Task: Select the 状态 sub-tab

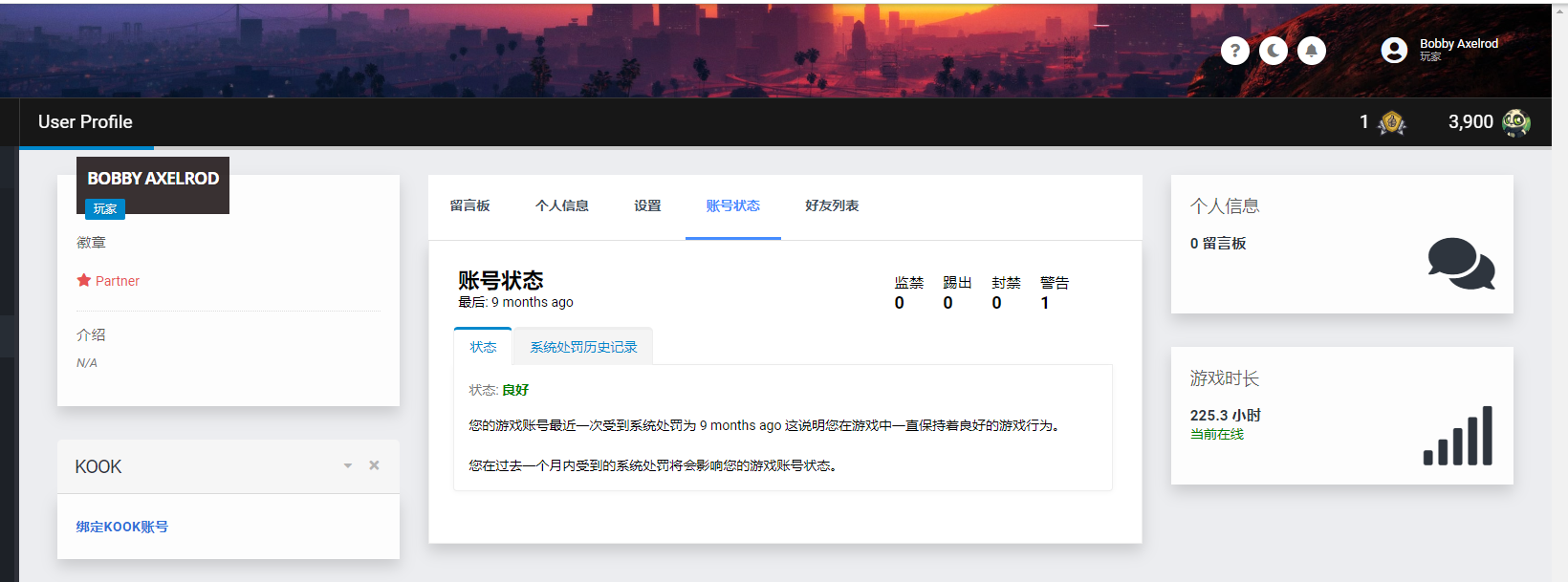Action: click(483, 347)
